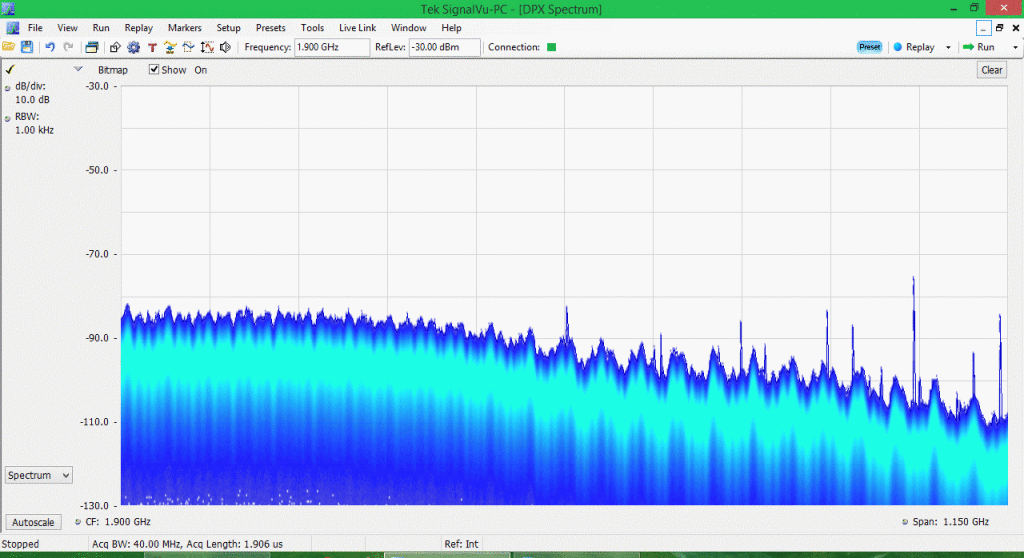The image size is (1024, 558).
Task: Click the Run button
Action: [985, 47]
